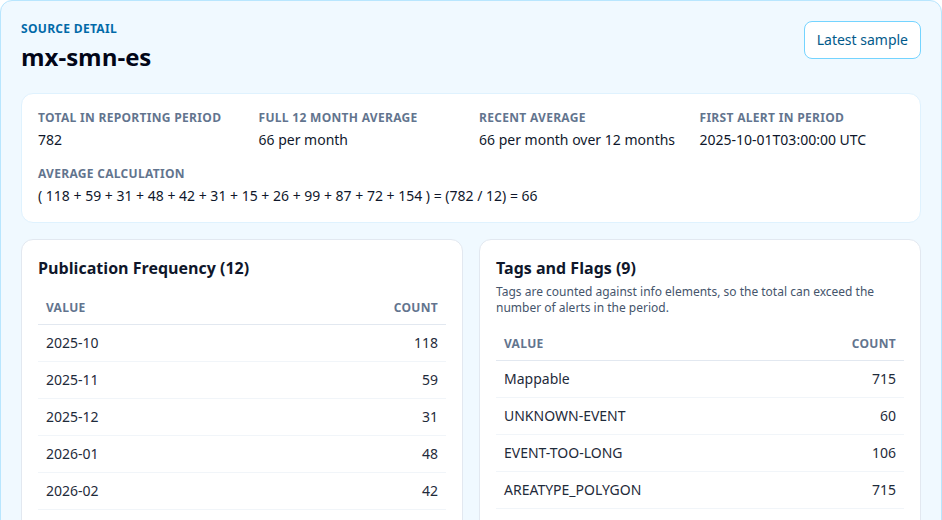This screenshot has width=942, height=520.
Task: Click the VALUE header in Publication Frequency table
Action: [65, 307]
